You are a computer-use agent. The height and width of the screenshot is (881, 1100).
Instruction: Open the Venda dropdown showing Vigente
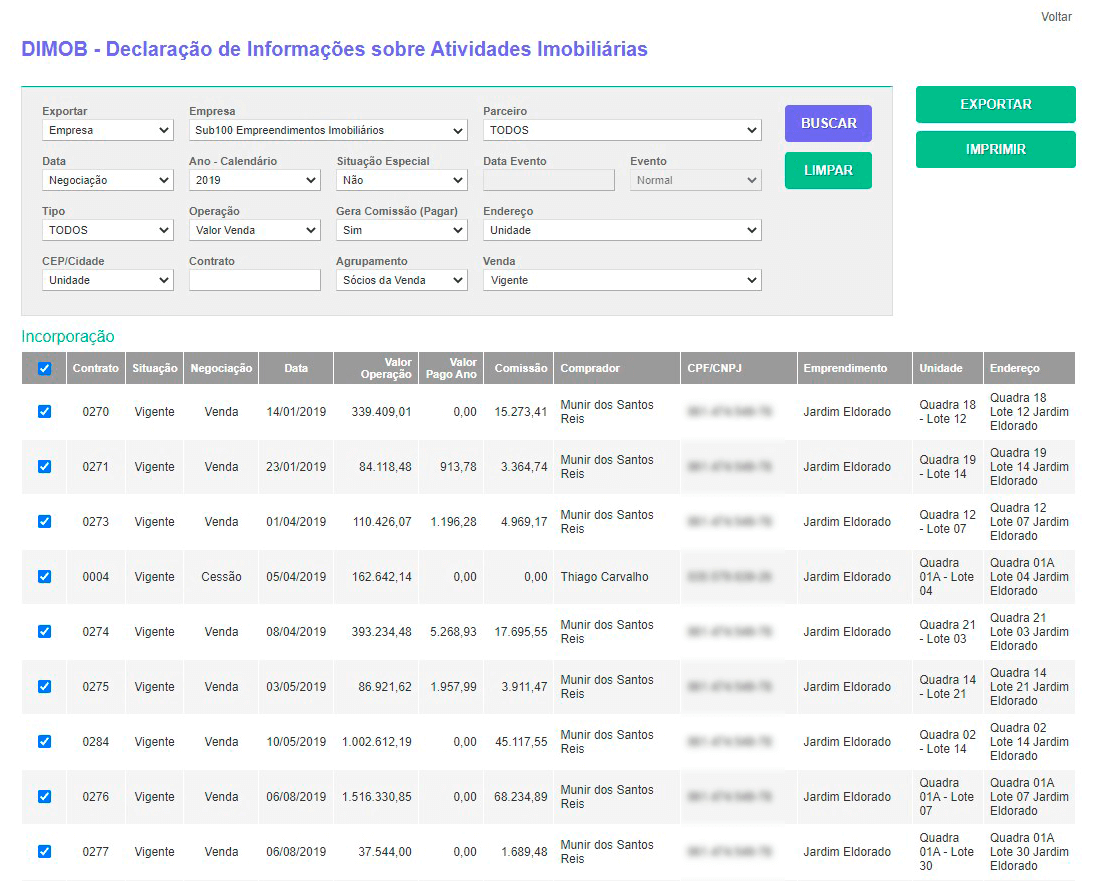pyautogui.click(x=622, y=281)
